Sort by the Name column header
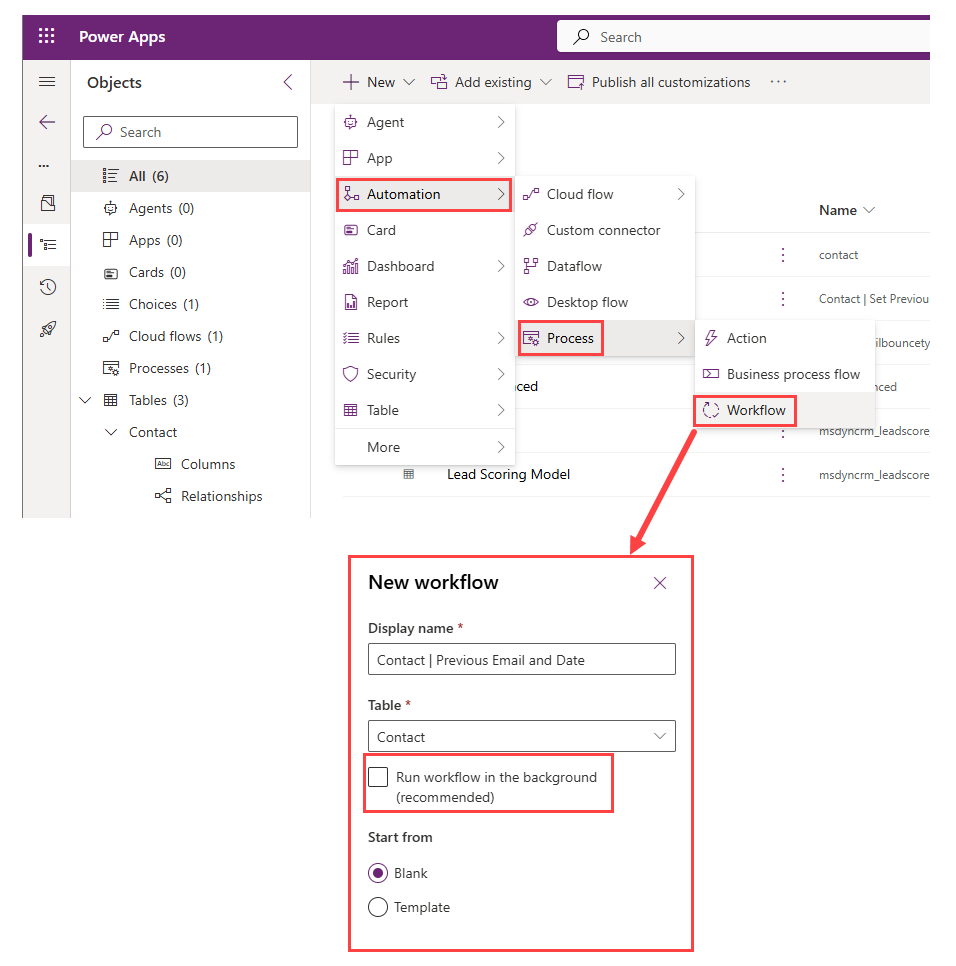956x966 pixels. [x=846, y=210]
